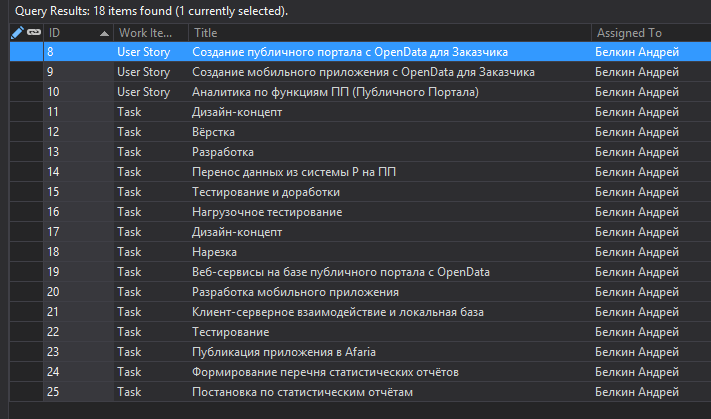
Task: Select 'Постановка по статистическим отчётам' title
Action: pyautogui.click(x=302, y=392)
